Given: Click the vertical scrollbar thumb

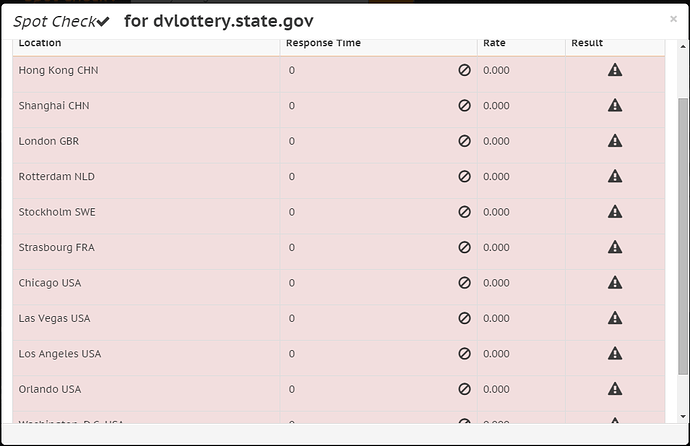Looking at the screenshot, I should pos(683,236).
